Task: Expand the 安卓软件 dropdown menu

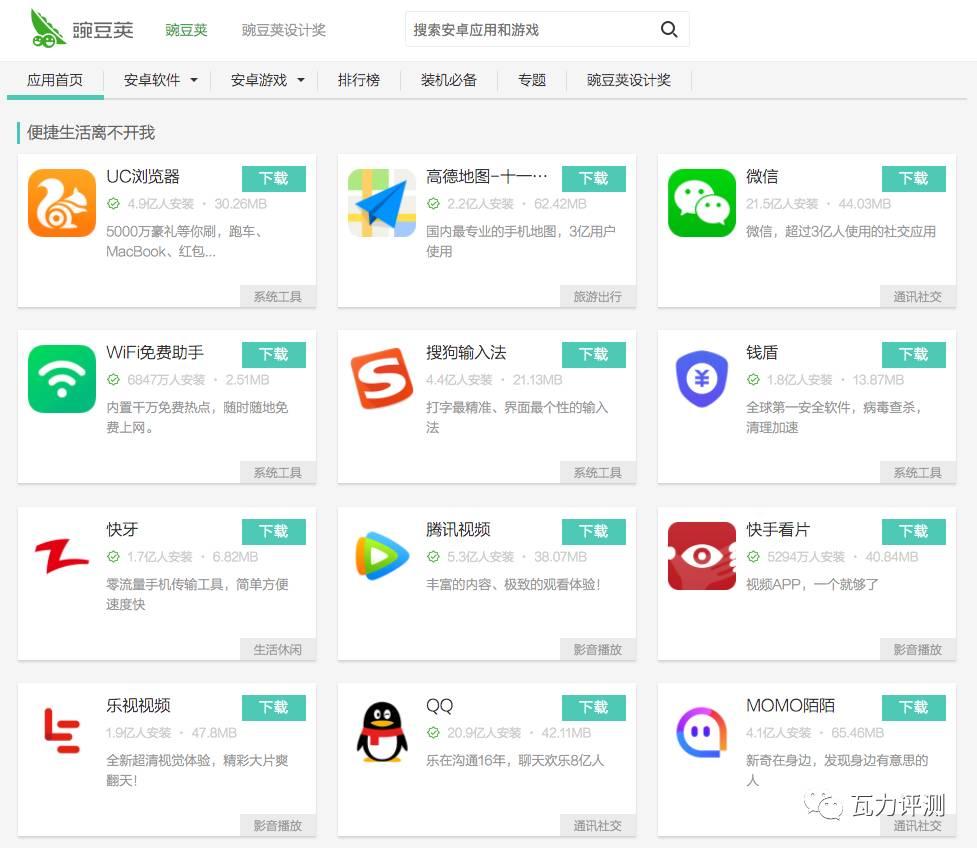Action: click(x=160, y=80)
